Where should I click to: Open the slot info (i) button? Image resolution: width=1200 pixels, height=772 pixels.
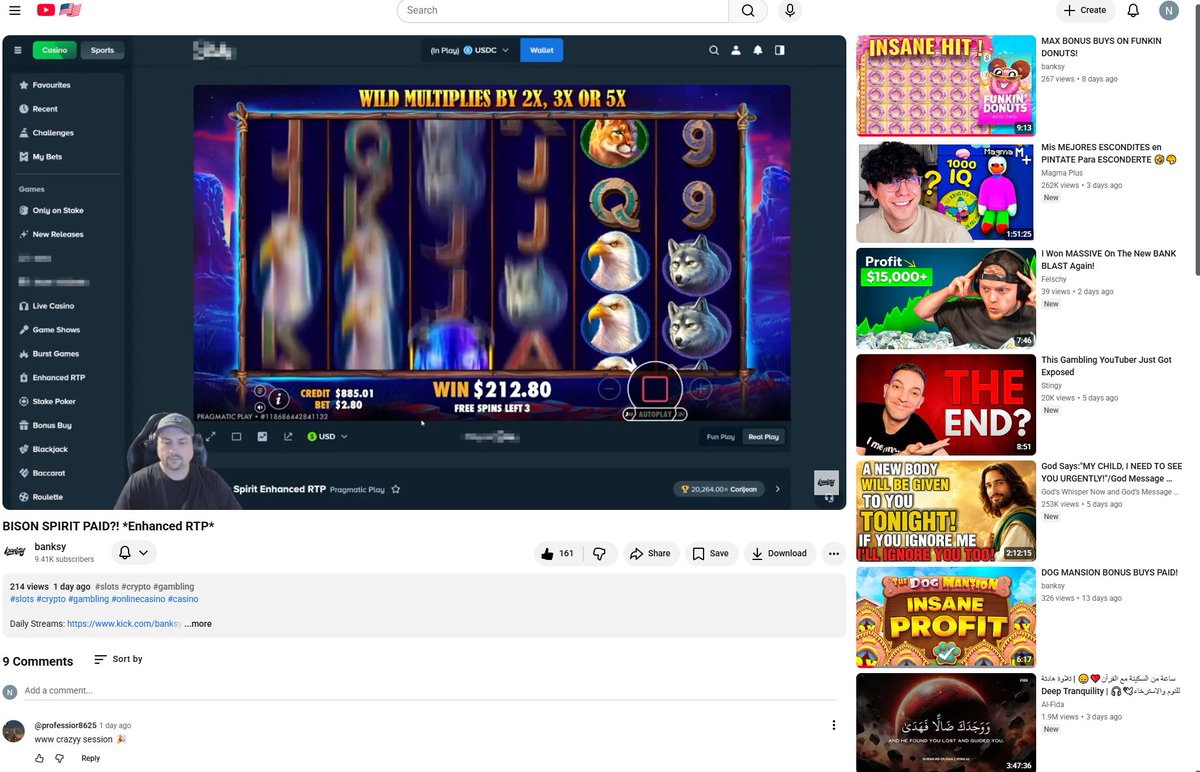[280, 398]
